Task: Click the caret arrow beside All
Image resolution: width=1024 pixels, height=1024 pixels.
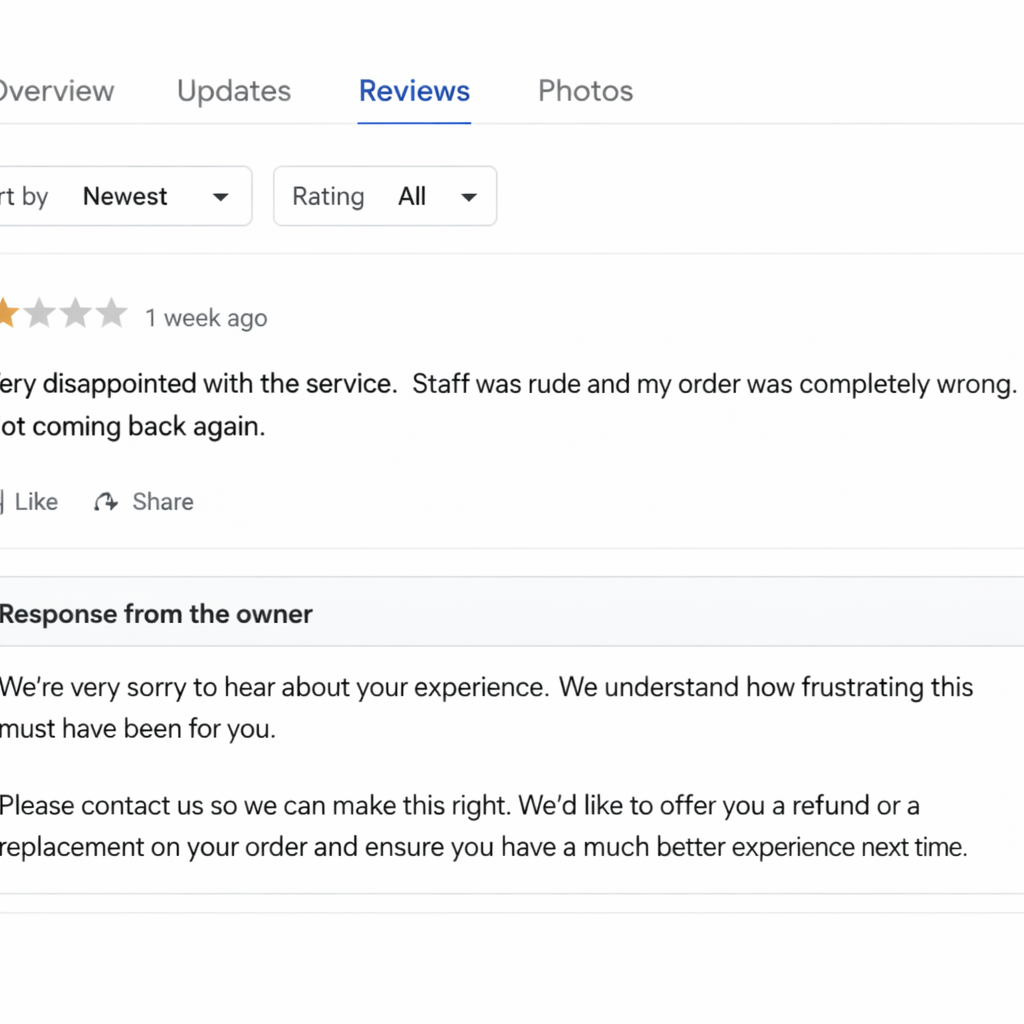Action: coord(468,197)
